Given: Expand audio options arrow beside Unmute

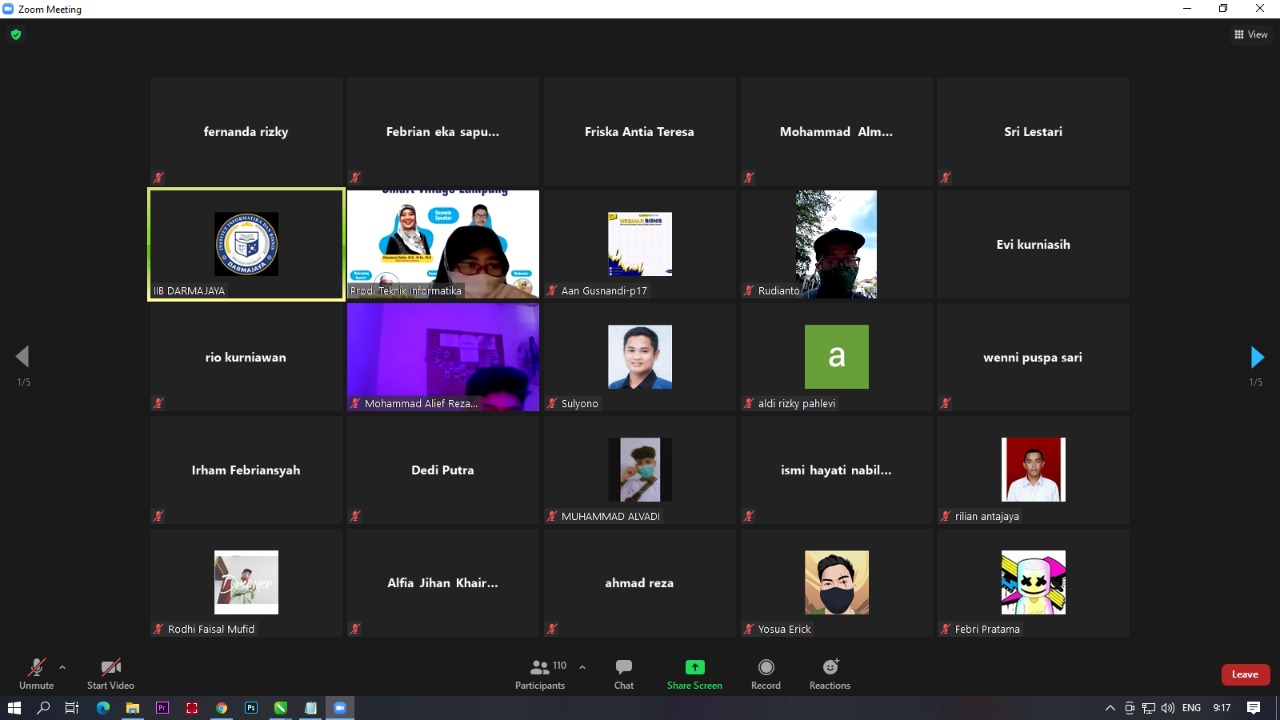Looking at the screenshot, I should click(62, 667).
